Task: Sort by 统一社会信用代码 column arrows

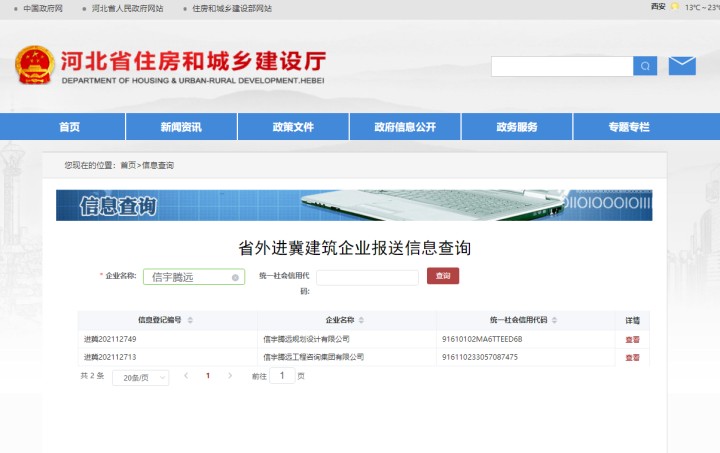Action: pyautogui.click(x=554, y=320)
